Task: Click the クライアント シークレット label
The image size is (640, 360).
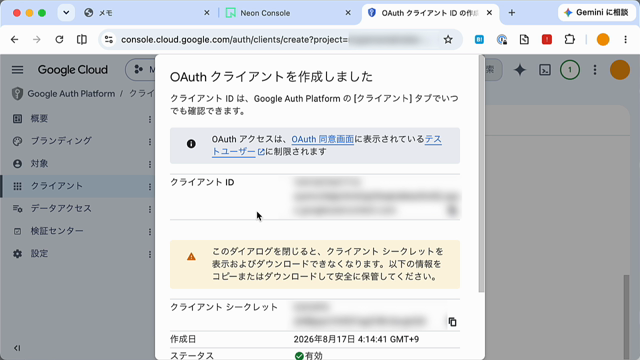Action: point(224,307)
